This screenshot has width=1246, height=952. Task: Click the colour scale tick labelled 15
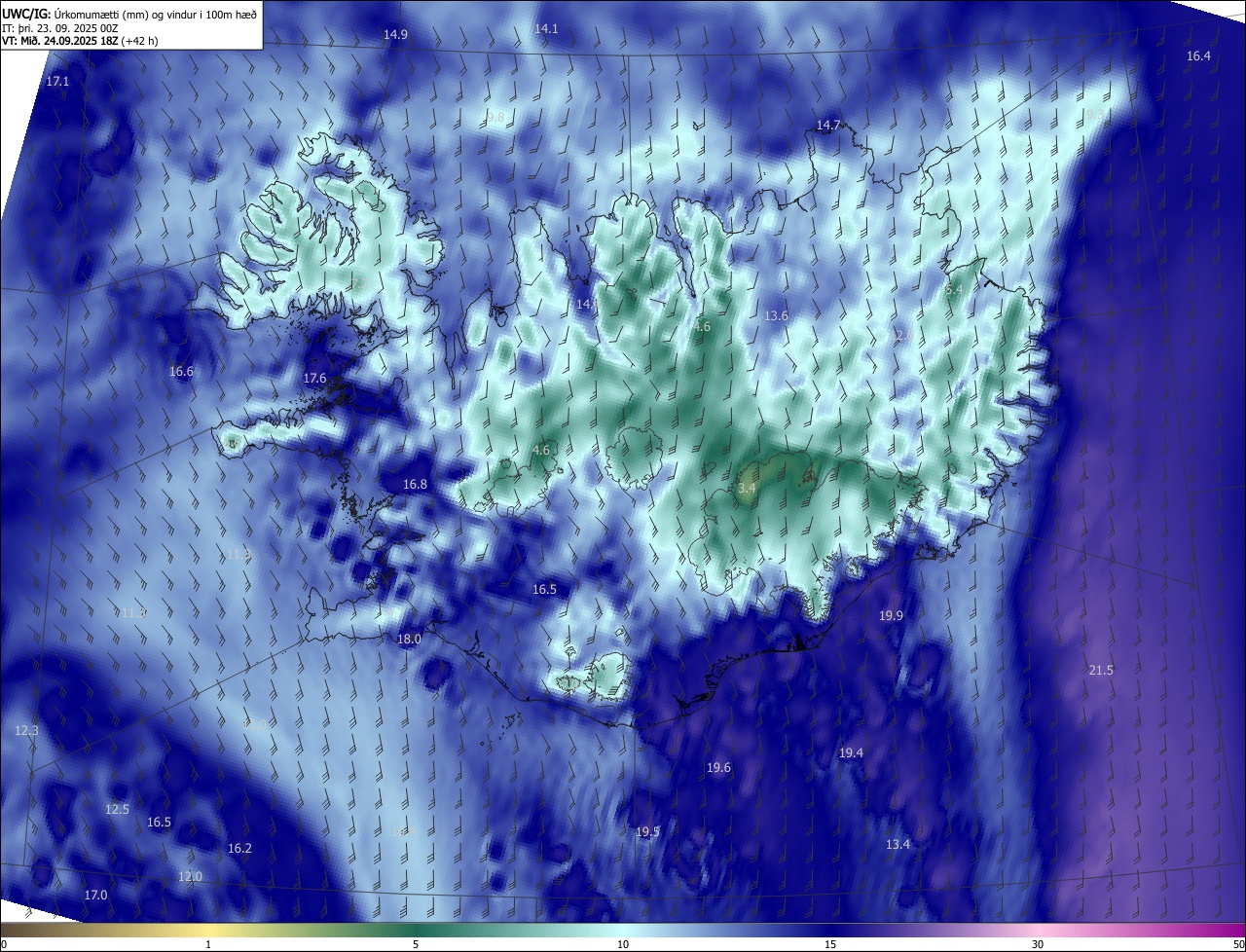830,944
